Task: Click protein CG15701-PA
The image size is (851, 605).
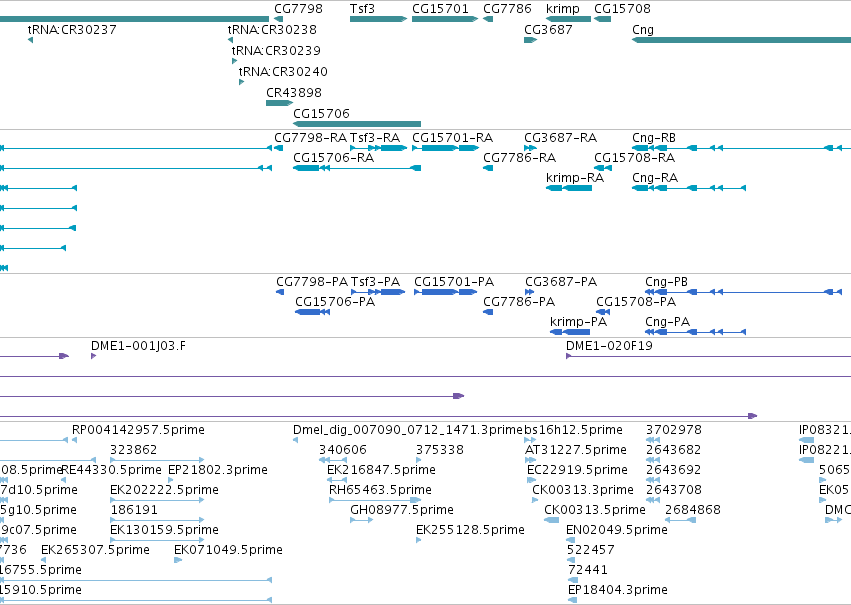Action: 454,282
